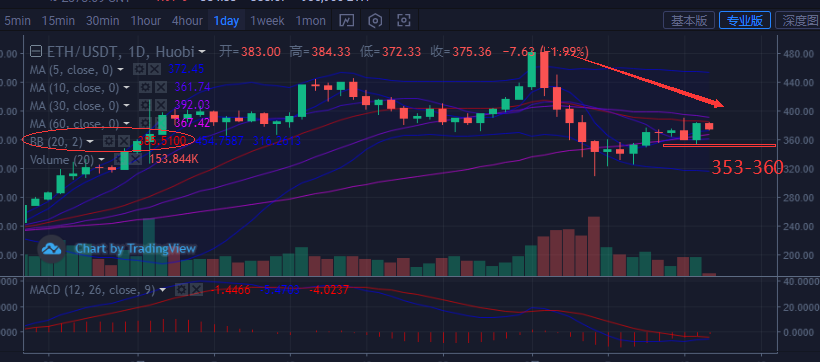This screenshot has width=820, height=362.
Task: Expand MA (10, close, 0) dropdown arrow
Action: [127, 87]
